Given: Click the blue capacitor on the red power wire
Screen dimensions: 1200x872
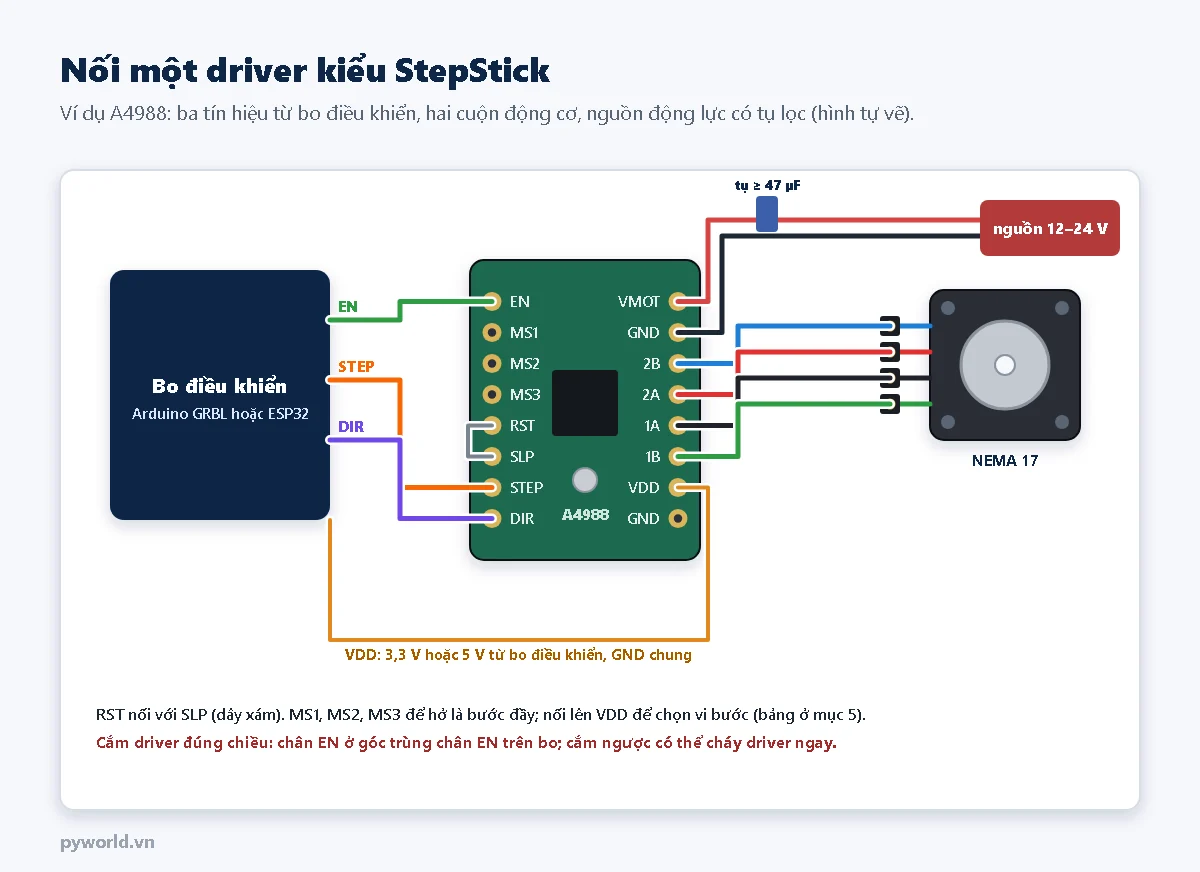Looking at the screenshot, I should point(767,214).
